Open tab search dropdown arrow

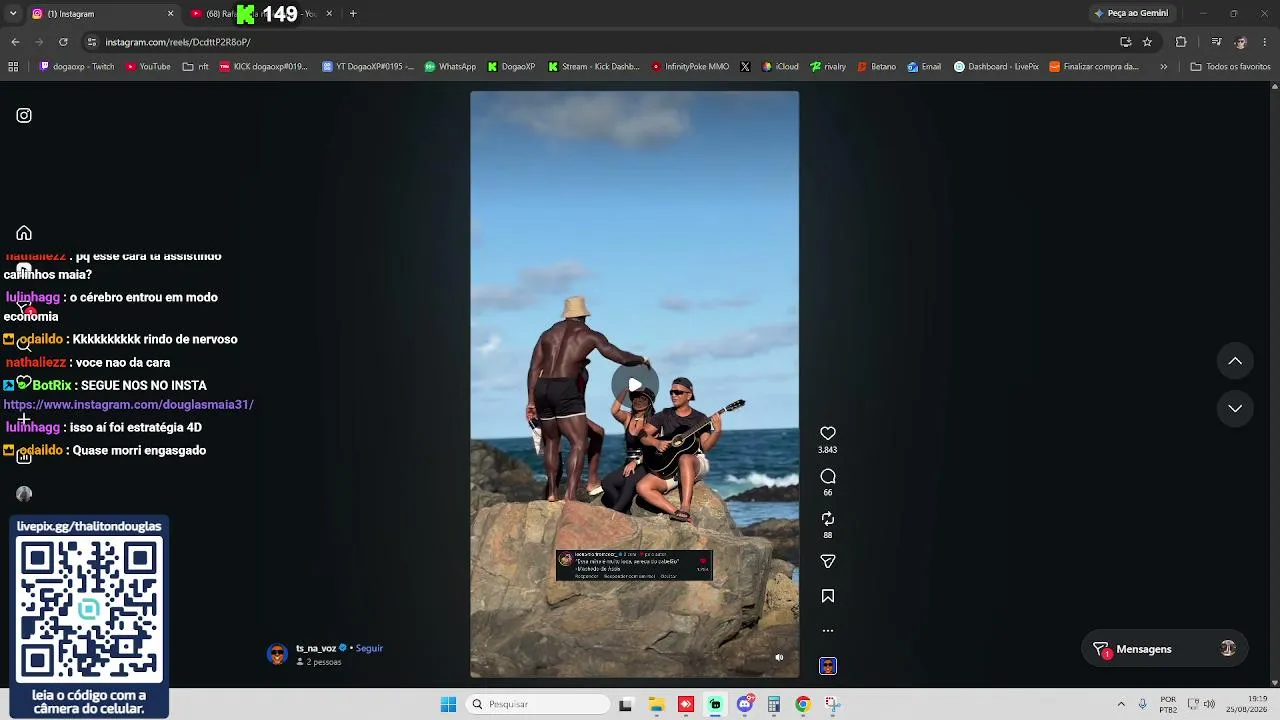(13, 14)
